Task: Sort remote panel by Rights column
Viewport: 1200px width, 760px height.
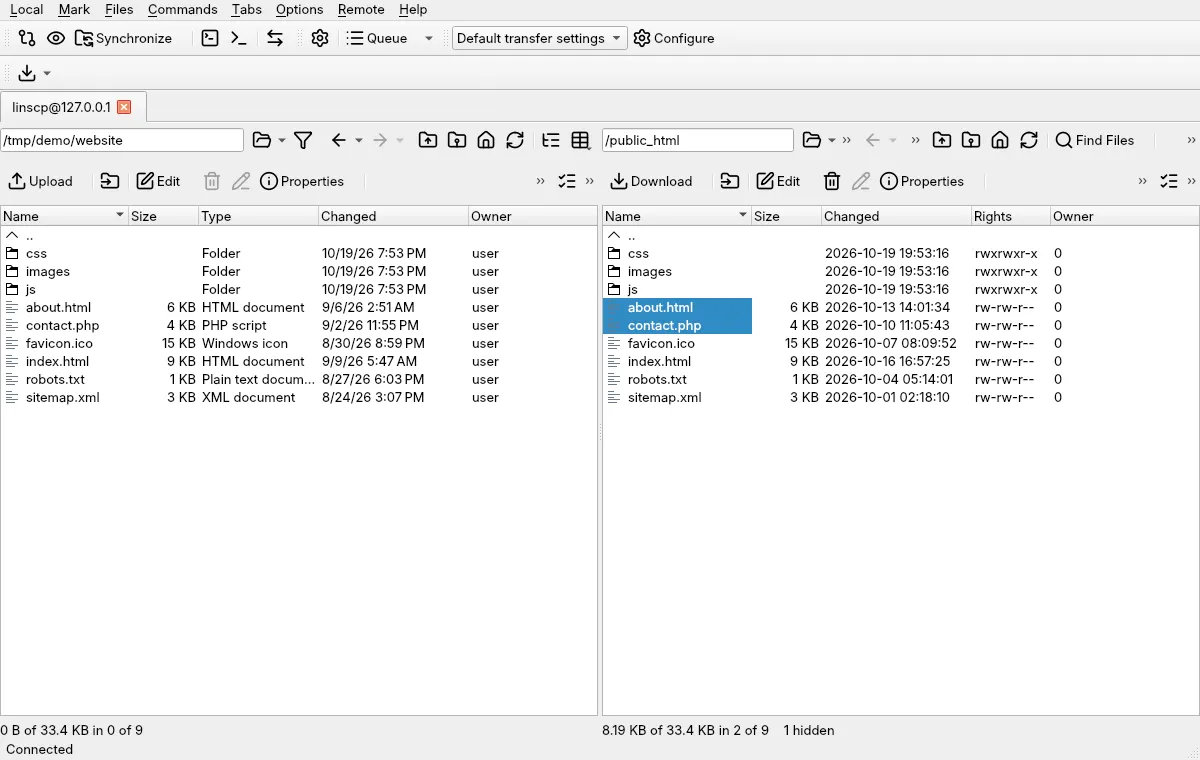Action: [1010, 216]
